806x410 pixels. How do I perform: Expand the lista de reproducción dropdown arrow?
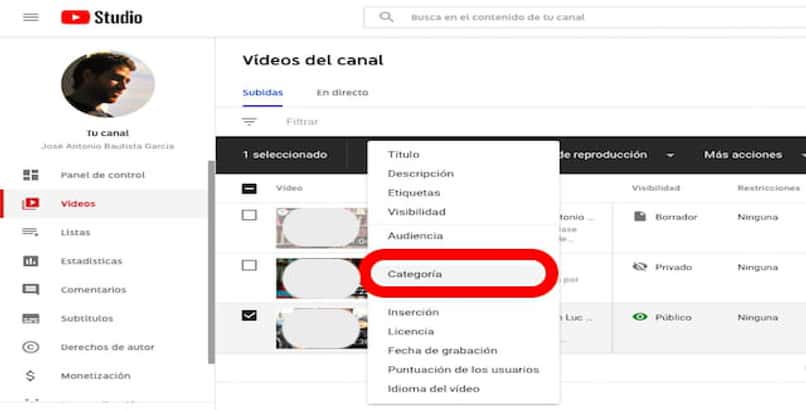click(669, 155)
